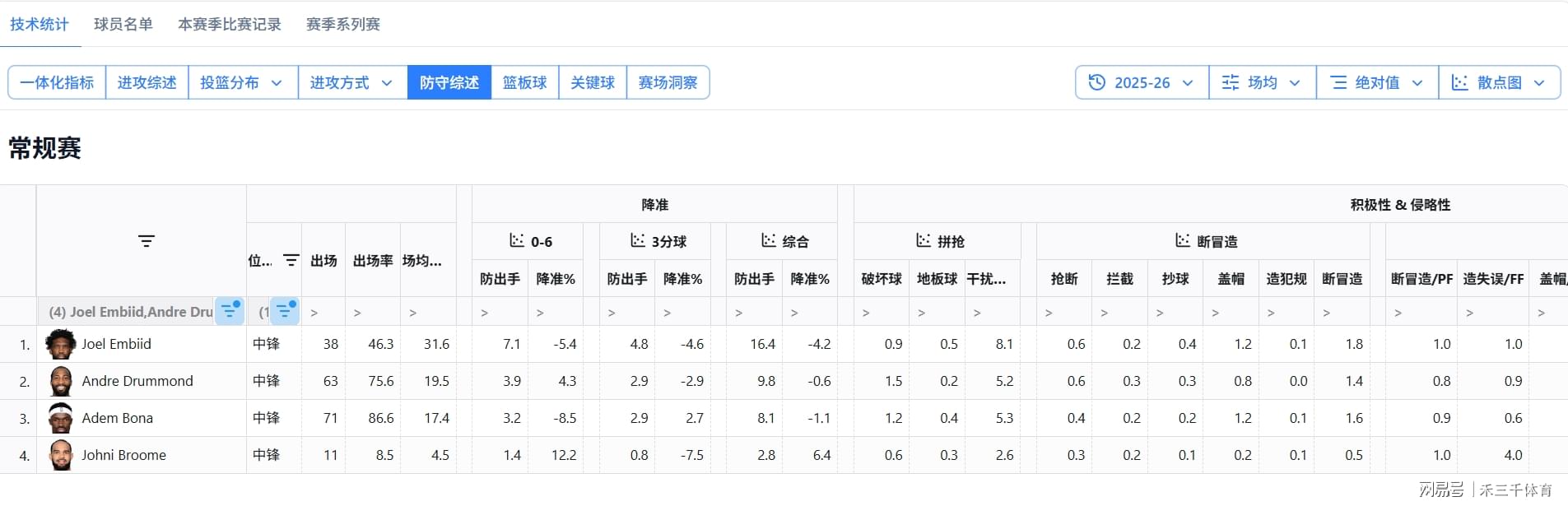Open the 场均 per-game dropdown
Viewport: 1568px width, 506px height.
[1262, 82]
